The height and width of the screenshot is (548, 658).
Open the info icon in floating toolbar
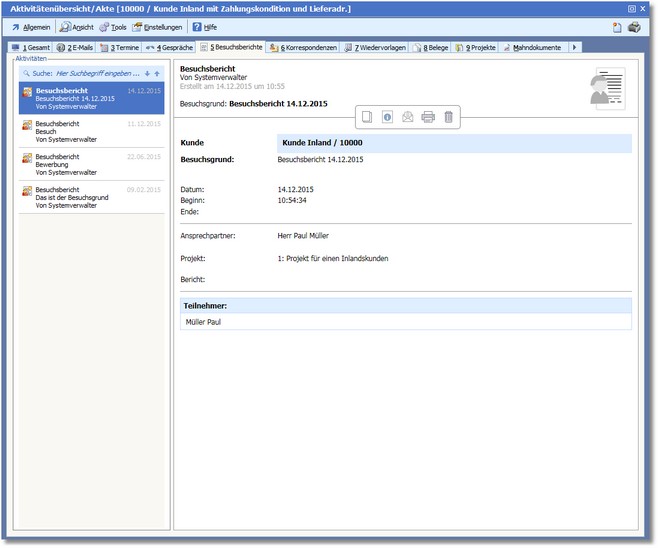click(x=387, y=117)
